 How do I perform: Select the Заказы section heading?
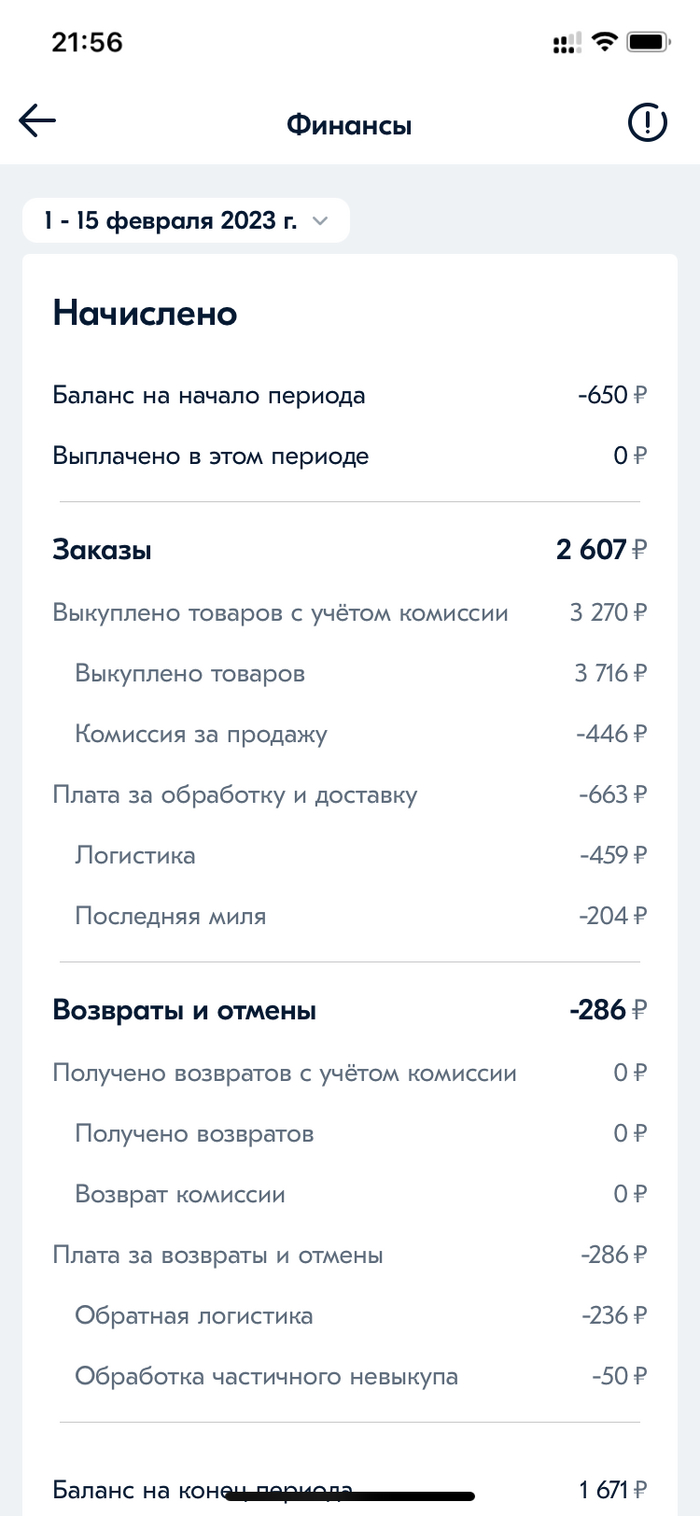tap(102, 549)
